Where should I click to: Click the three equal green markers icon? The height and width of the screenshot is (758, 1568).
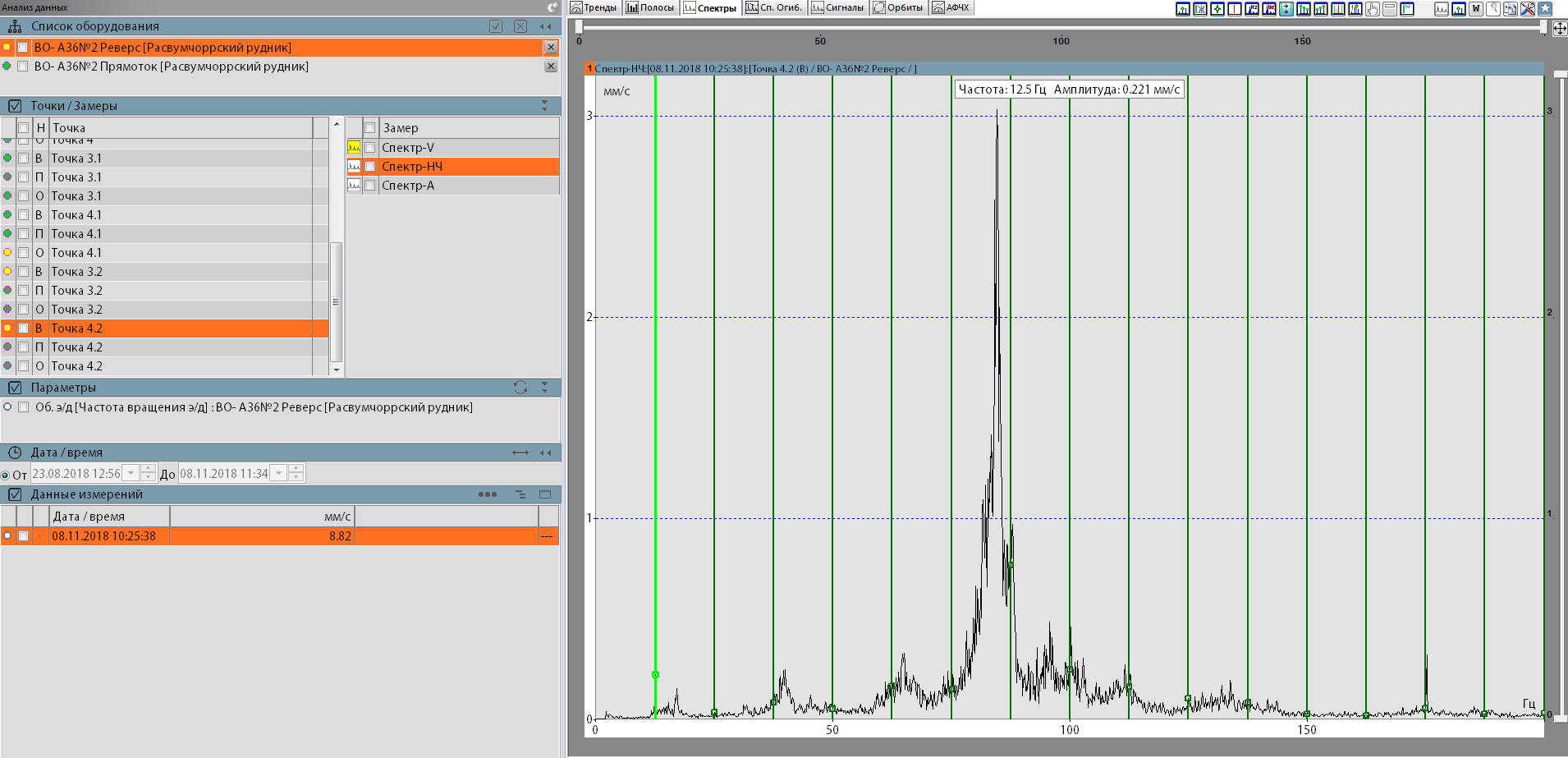tap(1304, 9)
